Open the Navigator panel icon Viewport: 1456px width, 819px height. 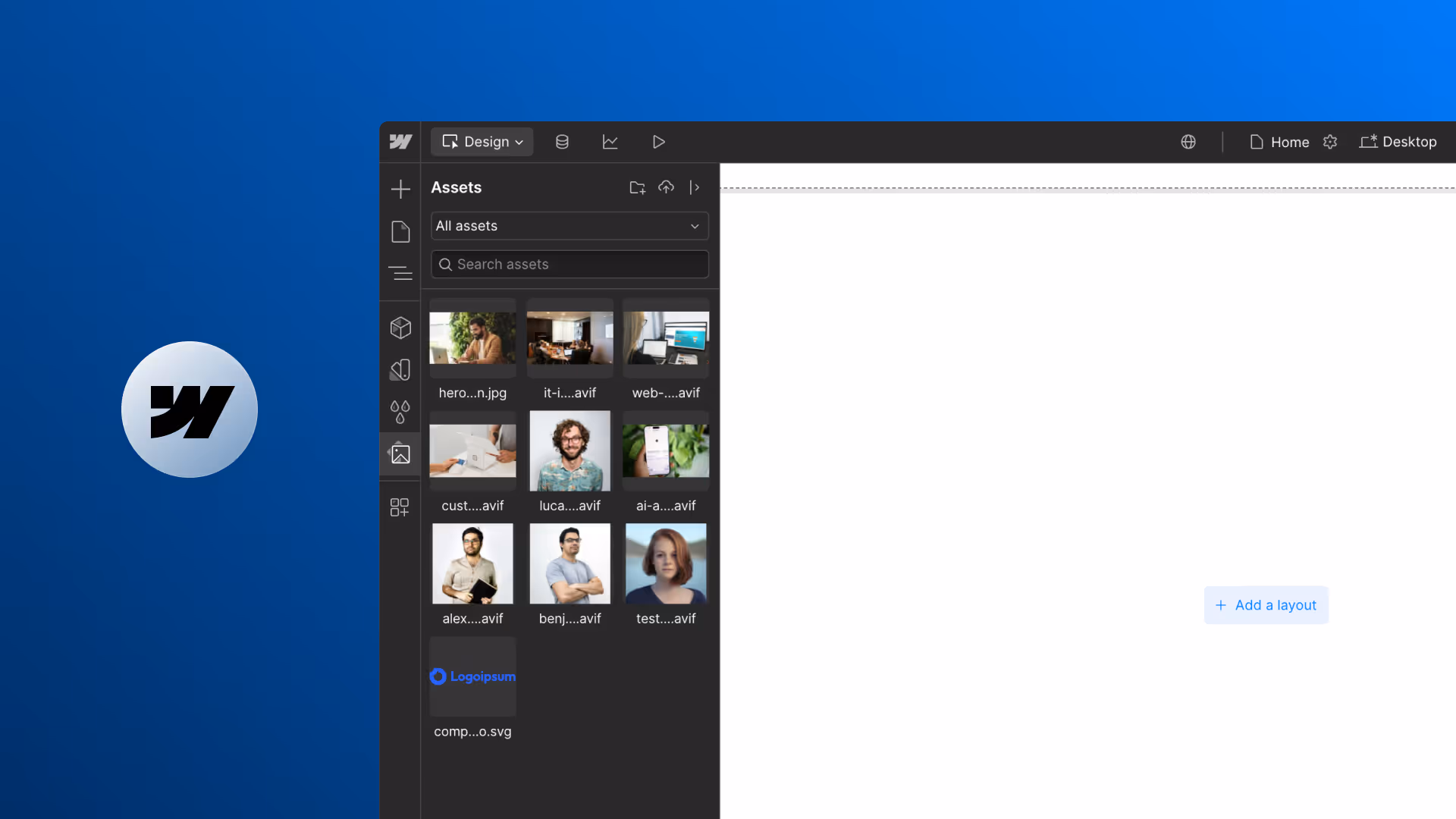pyautogui.click(x=400, y=273)
